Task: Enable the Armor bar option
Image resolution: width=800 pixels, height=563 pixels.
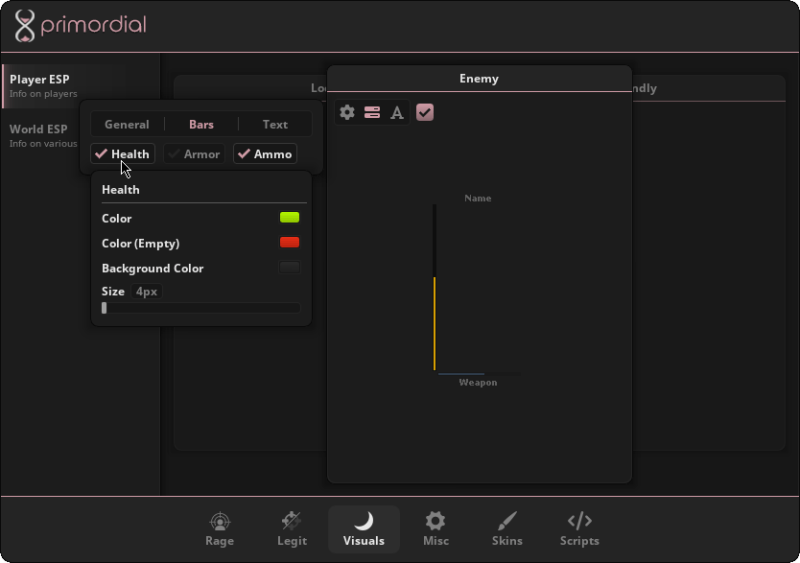Action: (194, 154)
